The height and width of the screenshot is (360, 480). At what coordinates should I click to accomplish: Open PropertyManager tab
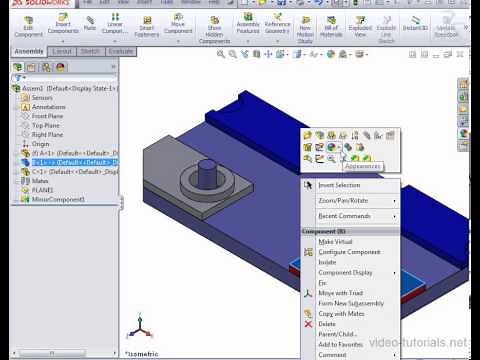[x=31, y=68]
